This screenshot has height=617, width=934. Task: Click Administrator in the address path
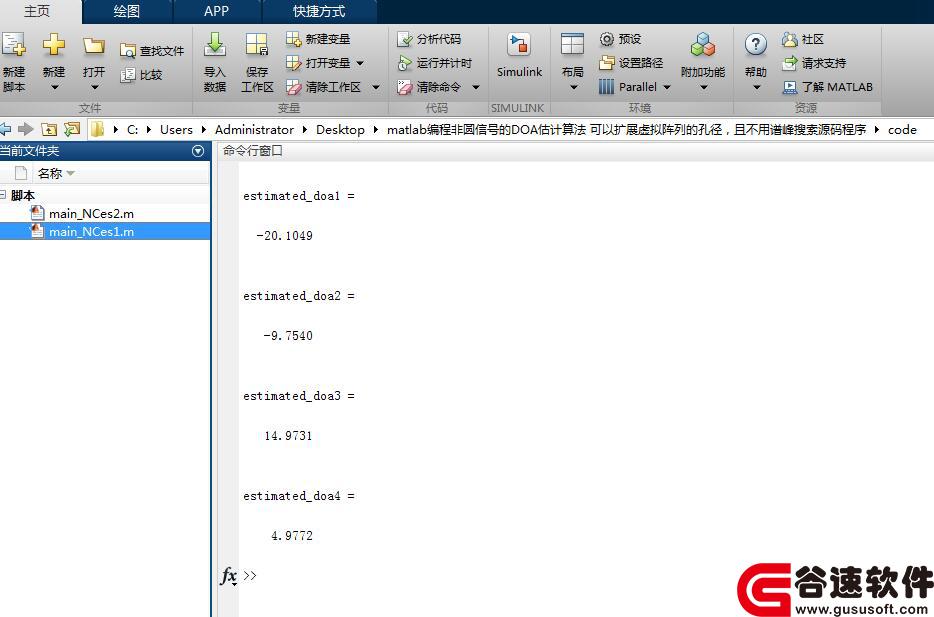pyautogui.click(x=254, y=130)
